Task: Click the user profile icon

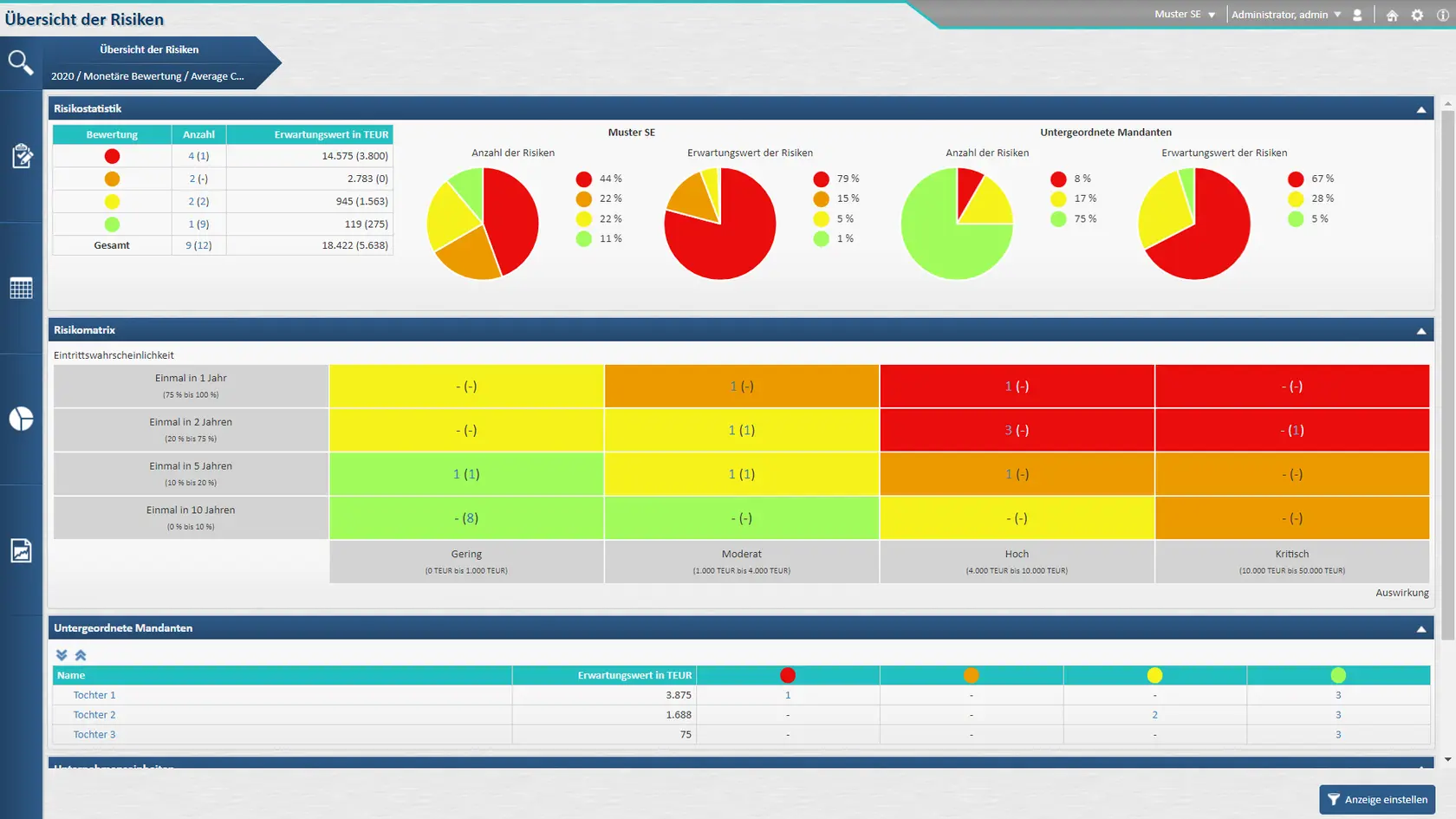Action: click(x=1357, y=16)
